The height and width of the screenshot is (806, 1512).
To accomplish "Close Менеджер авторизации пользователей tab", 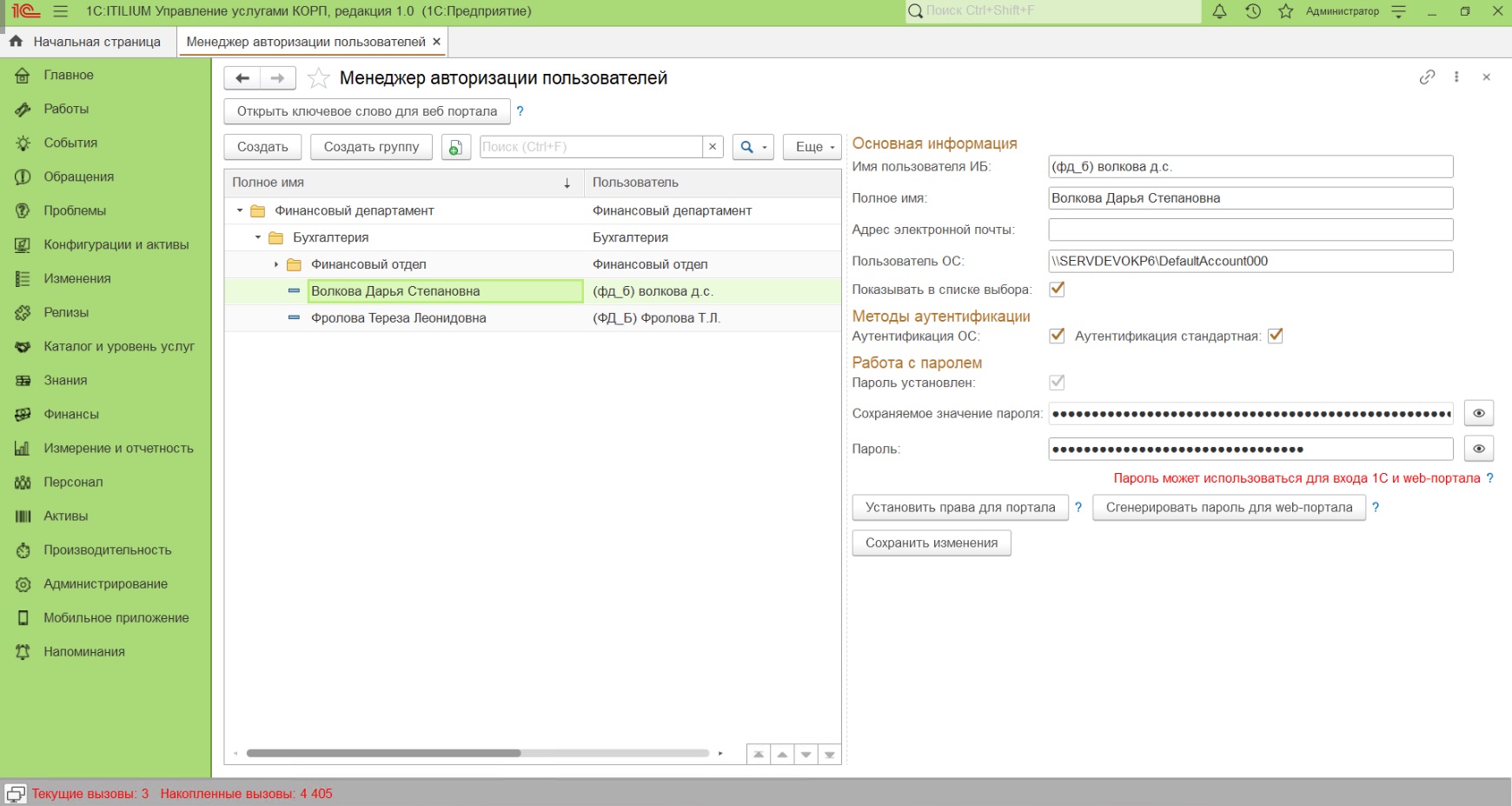I will pyautogui.click(x=436, y=42).
